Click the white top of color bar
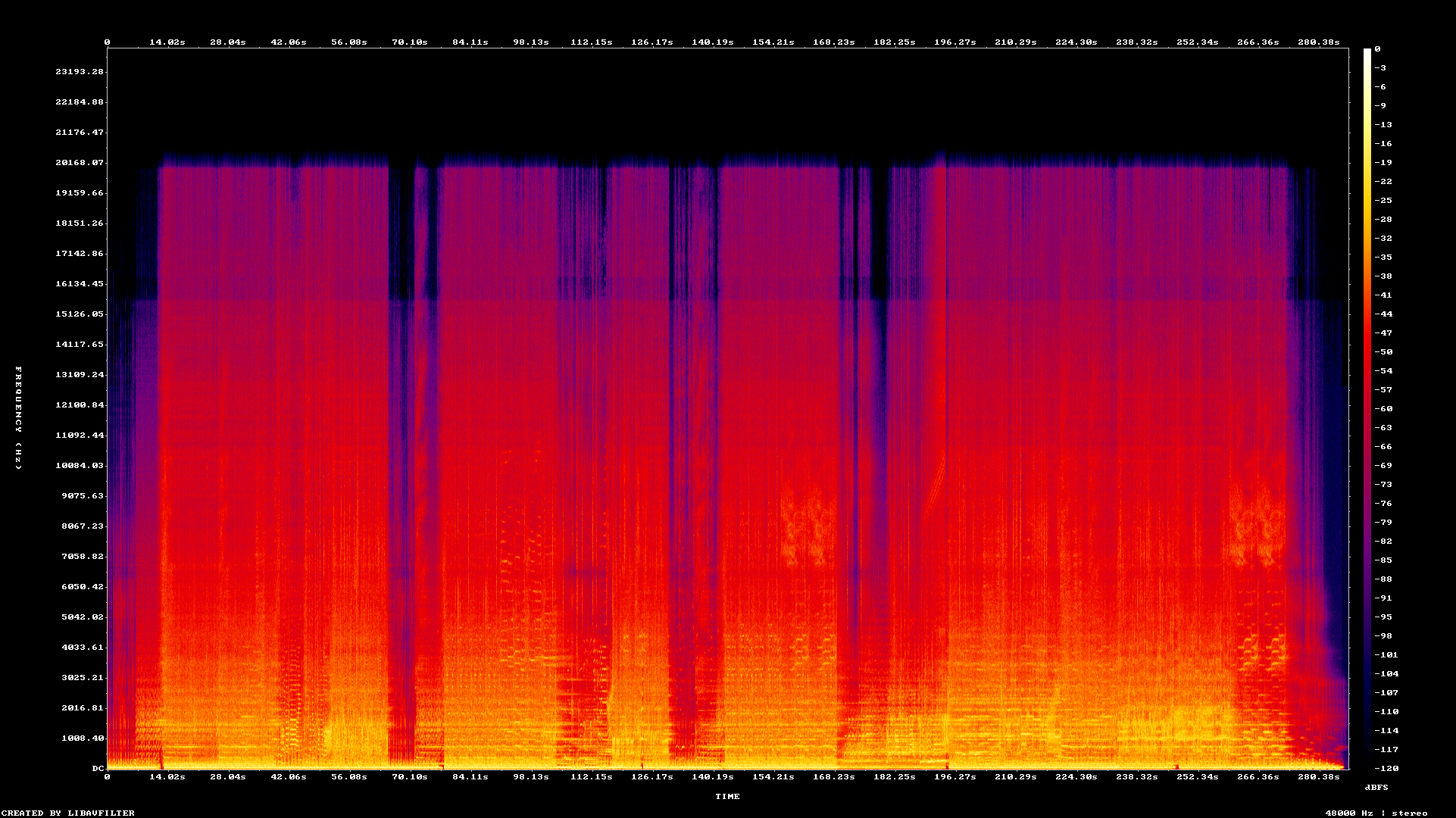Image resolution: width=1456 pixels, height=818 pixels. point(1367,53)
